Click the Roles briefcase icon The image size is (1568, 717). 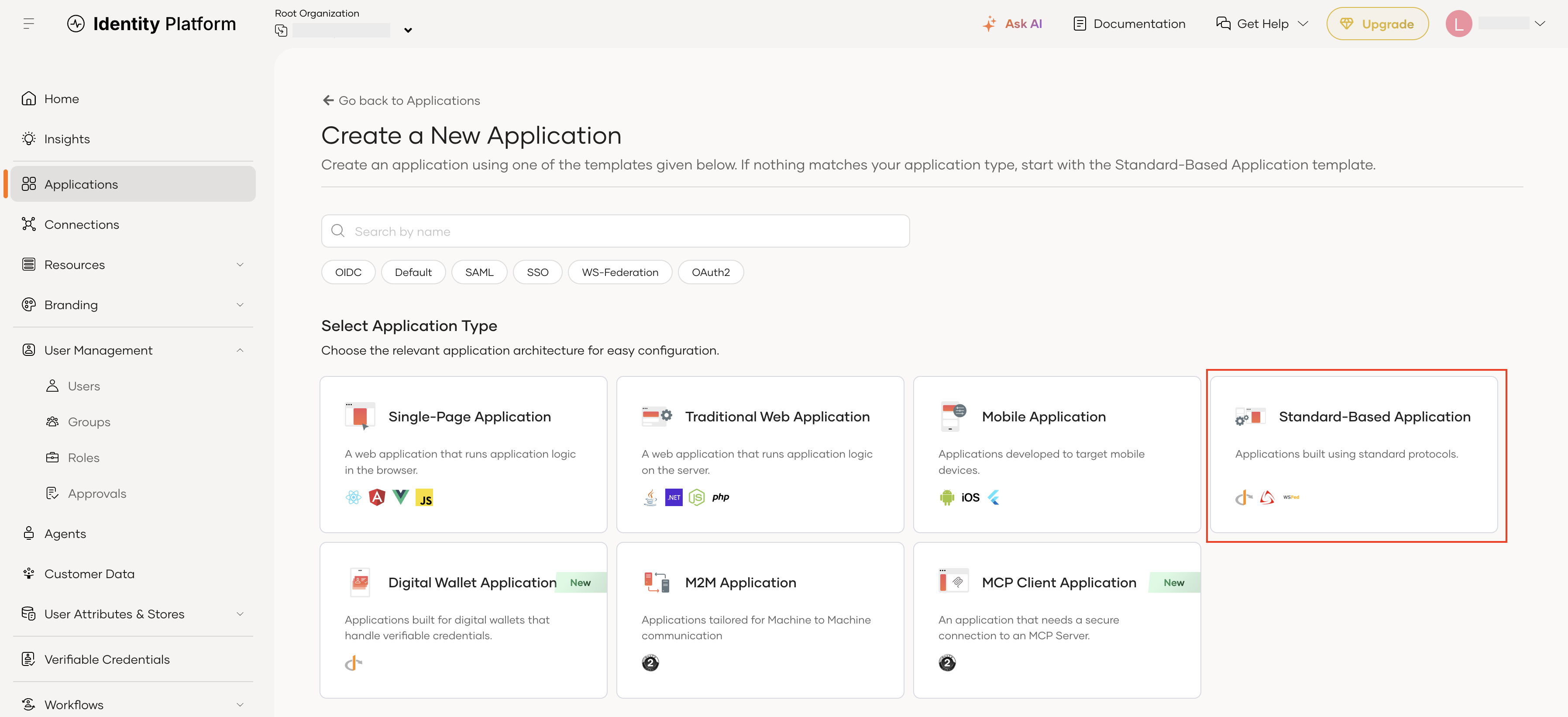coord(52,458)
